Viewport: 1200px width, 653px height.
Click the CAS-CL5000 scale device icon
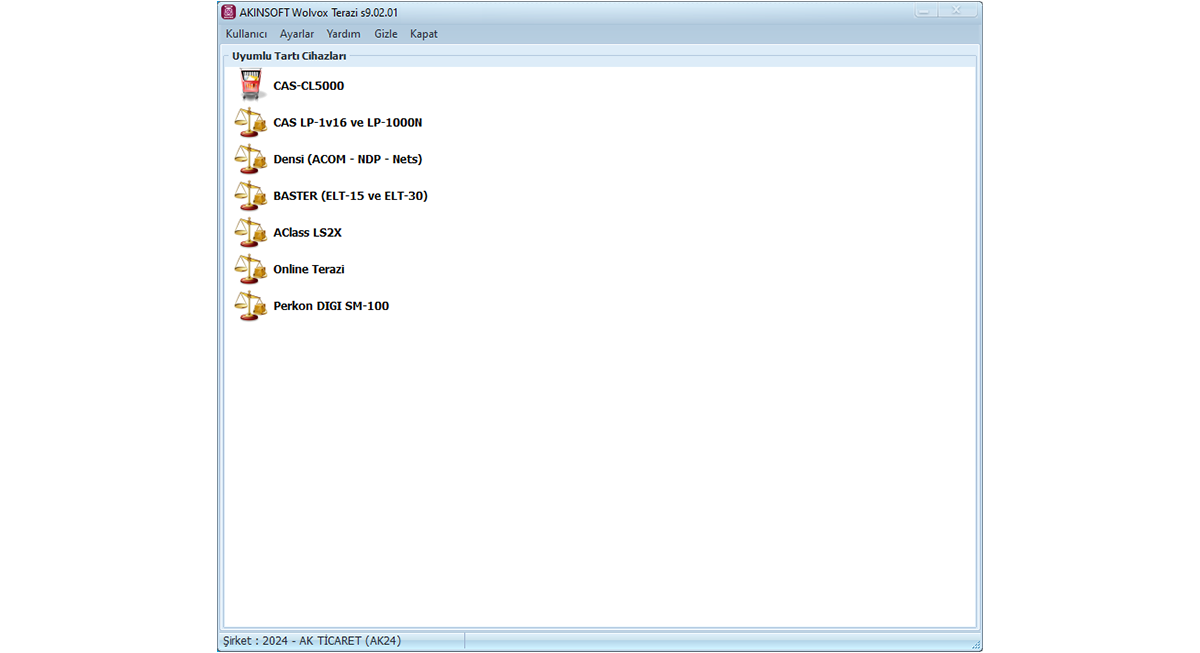(250, 86)
